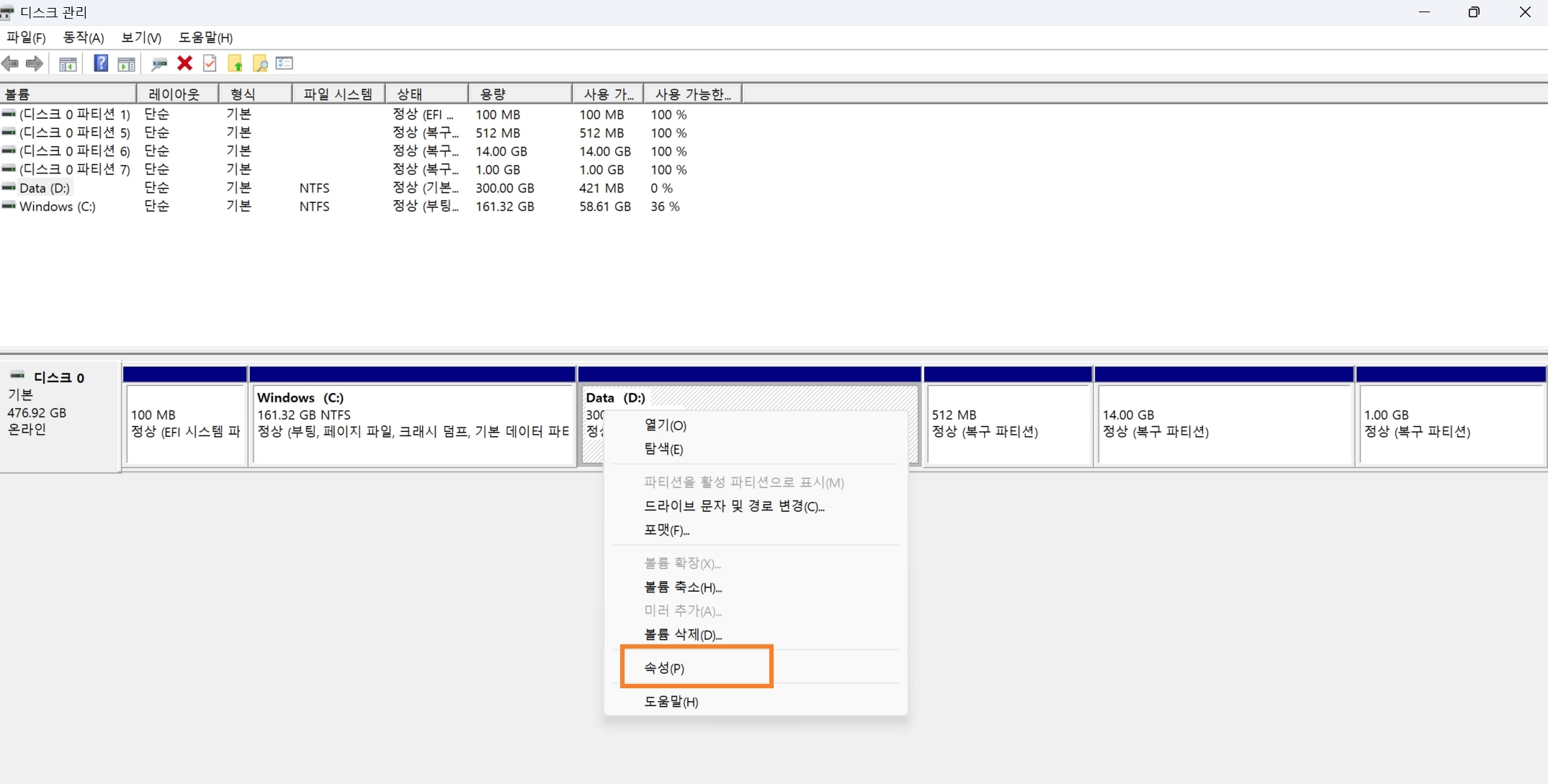
Task: Click the Forward navigation arrow icon
Action: pyautogui.click(x=34, y=63)
